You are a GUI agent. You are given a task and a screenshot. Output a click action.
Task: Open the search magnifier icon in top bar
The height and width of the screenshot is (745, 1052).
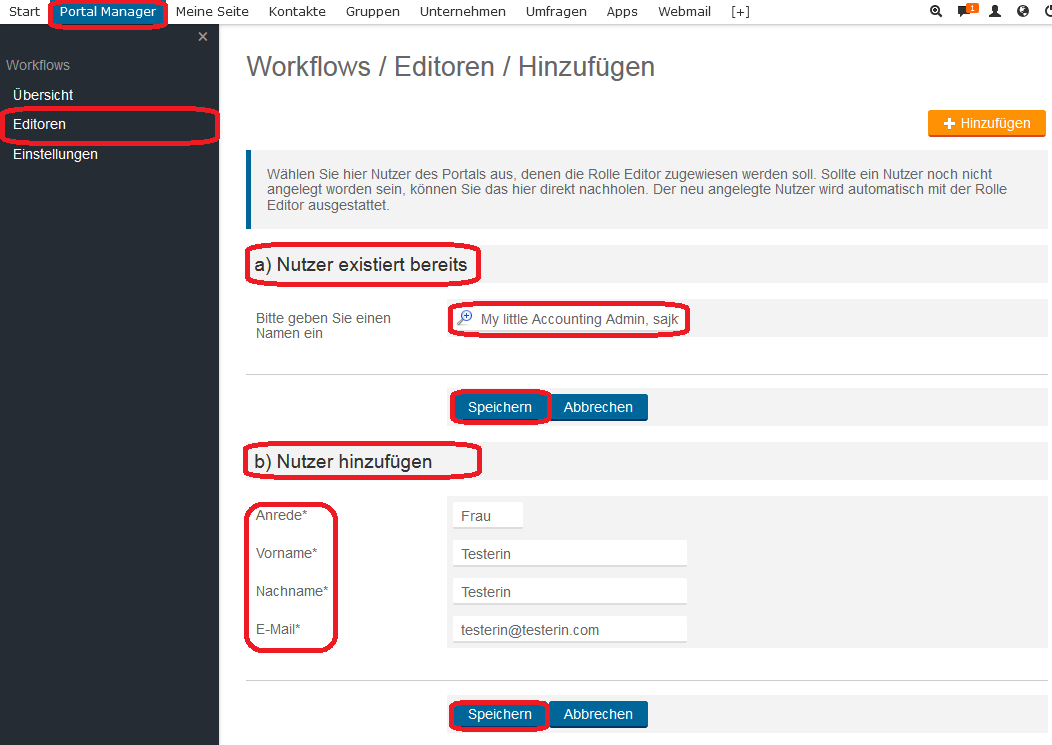(x=936, y=11)
